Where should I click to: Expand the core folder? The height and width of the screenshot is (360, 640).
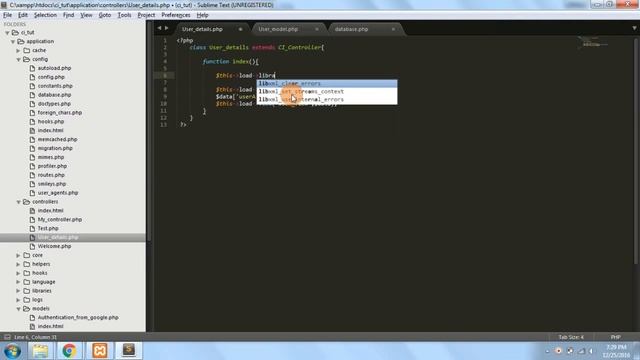18,256
